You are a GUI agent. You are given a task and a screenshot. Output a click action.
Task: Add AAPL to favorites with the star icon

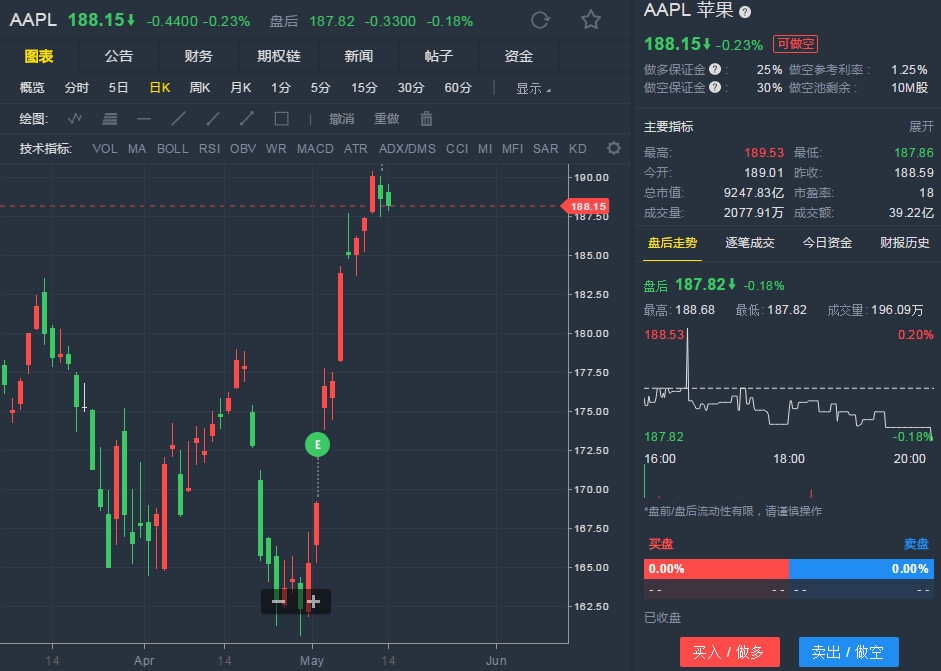591,20
